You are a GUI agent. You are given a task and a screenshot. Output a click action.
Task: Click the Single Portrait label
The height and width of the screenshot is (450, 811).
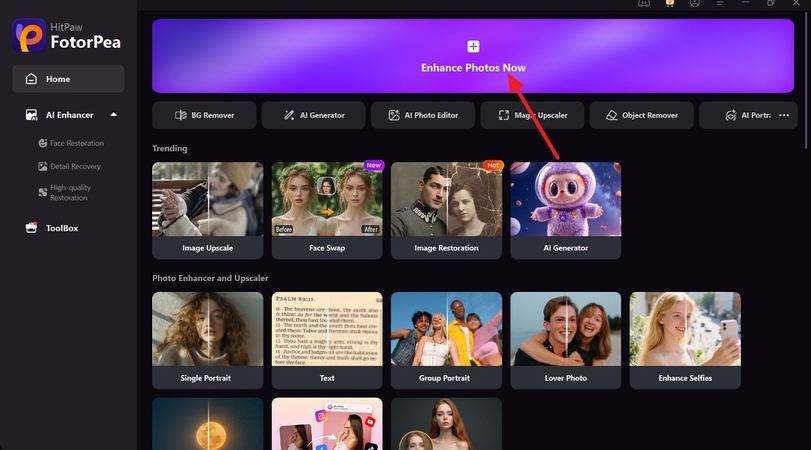[205, 378]
